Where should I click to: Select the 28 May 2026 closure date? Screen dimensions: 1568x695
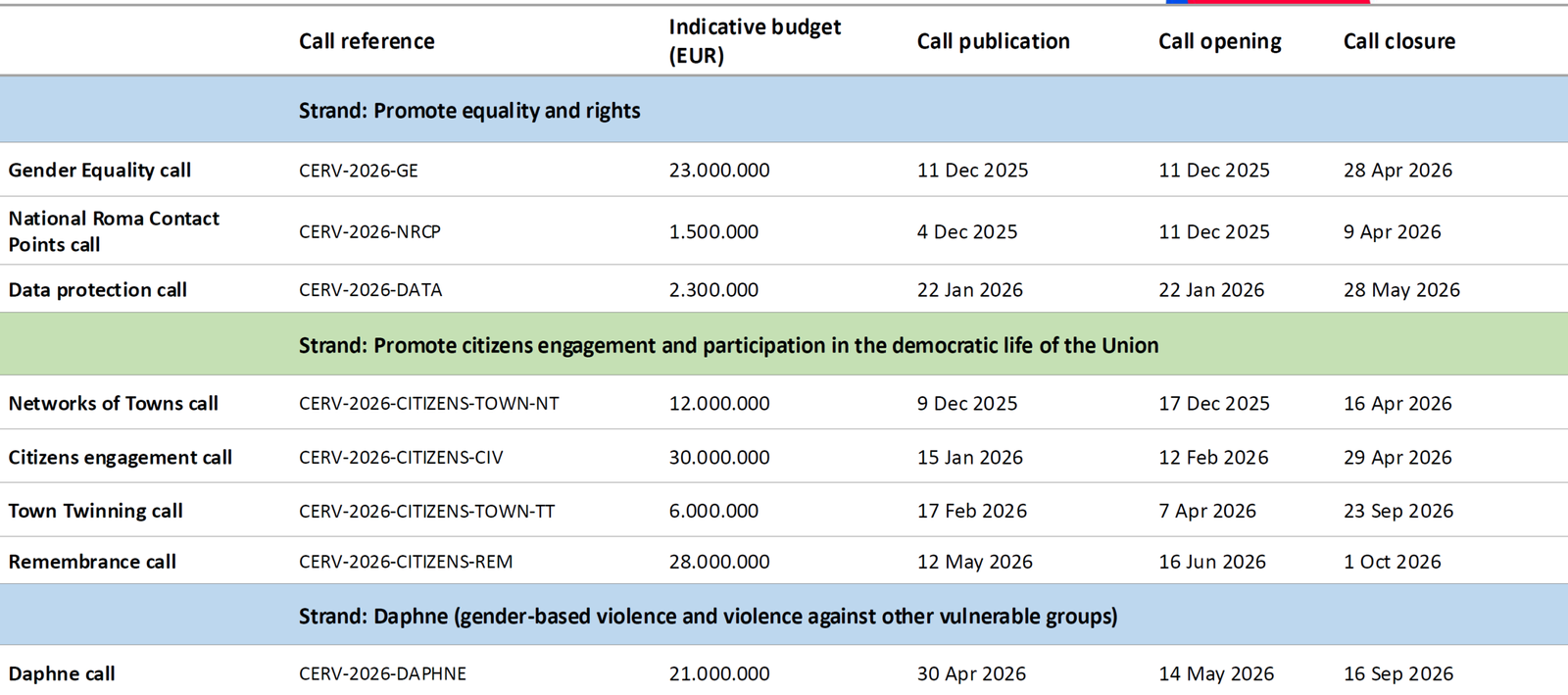(x=1401, y=290)
